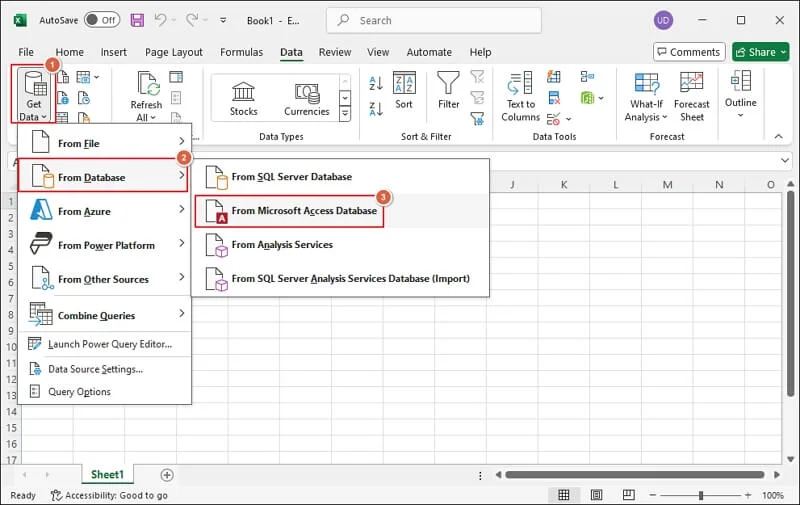Click Remove Duplicates icon in Data Tools
Image resolution: width=800 pixels, height=505 pixels.
click(554, 97)
